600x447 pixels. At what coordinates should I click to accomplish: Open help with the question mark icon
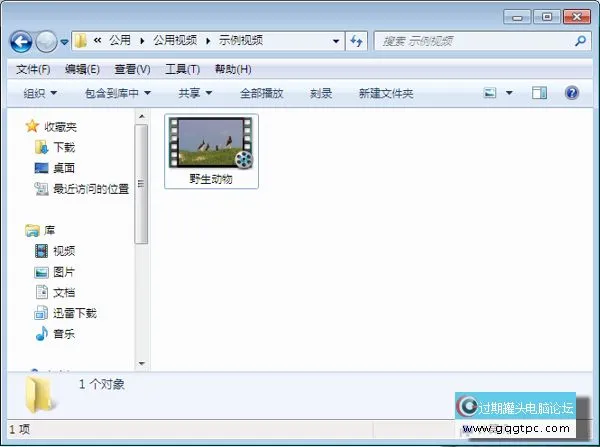[572, 93]
